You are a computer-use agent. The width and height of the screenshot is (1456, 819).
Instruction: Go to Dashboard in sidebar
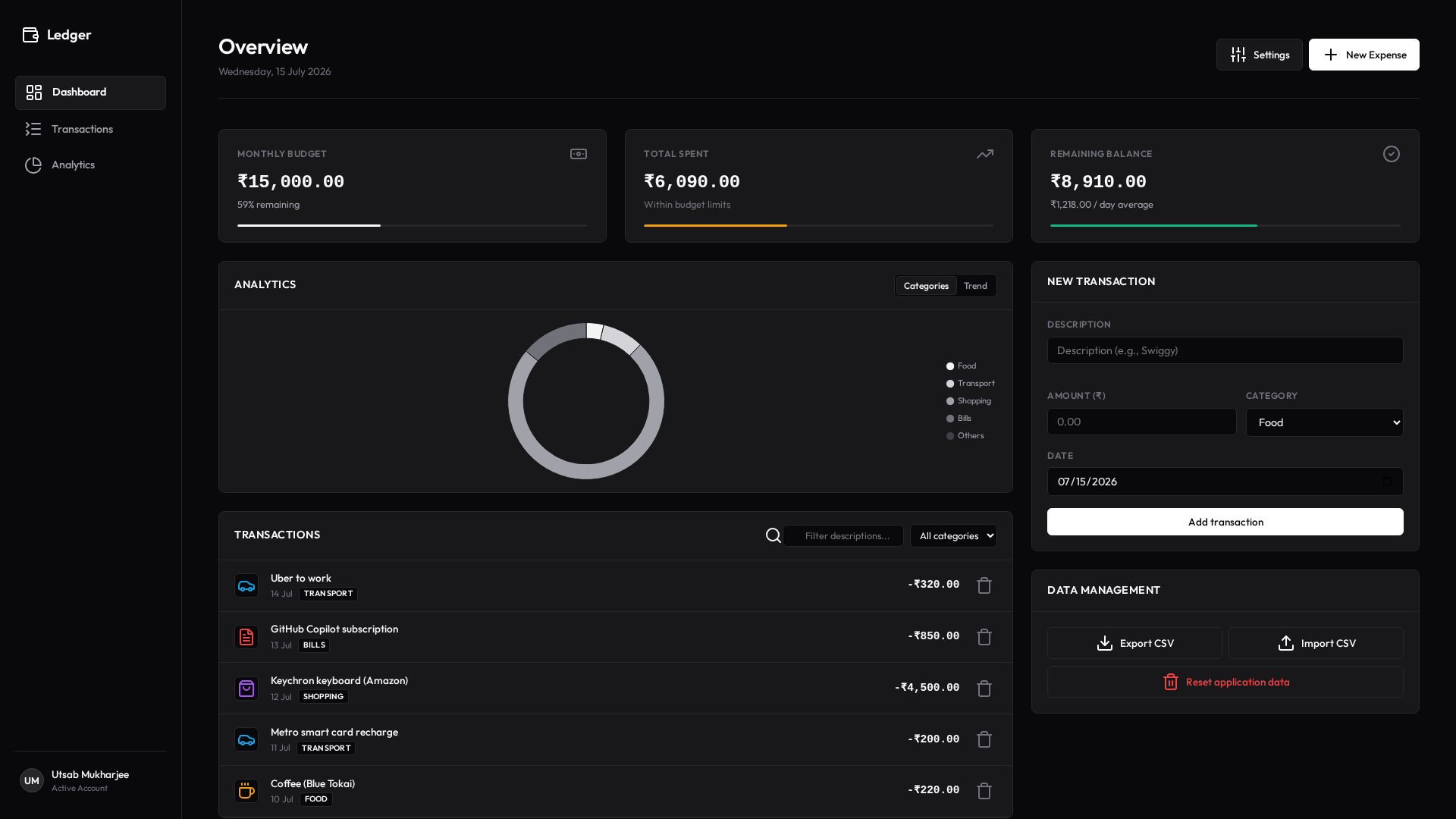[x=90, y=93]
